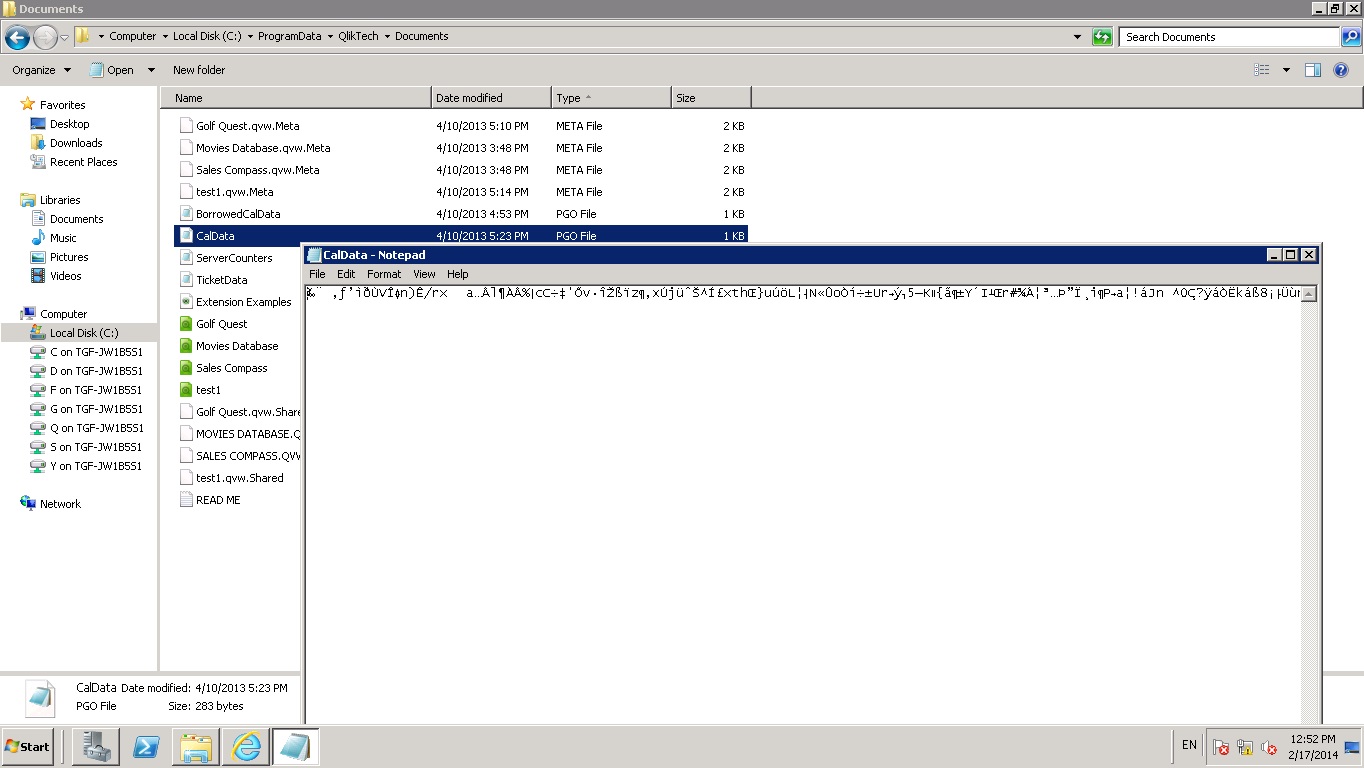Click the Explorer Forward navigation arrow
1364x768 pixels.
coord(45,38)
